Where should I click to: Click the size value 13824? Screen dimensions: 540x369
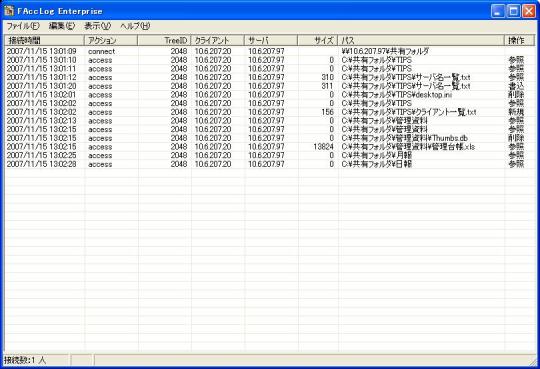324,147
